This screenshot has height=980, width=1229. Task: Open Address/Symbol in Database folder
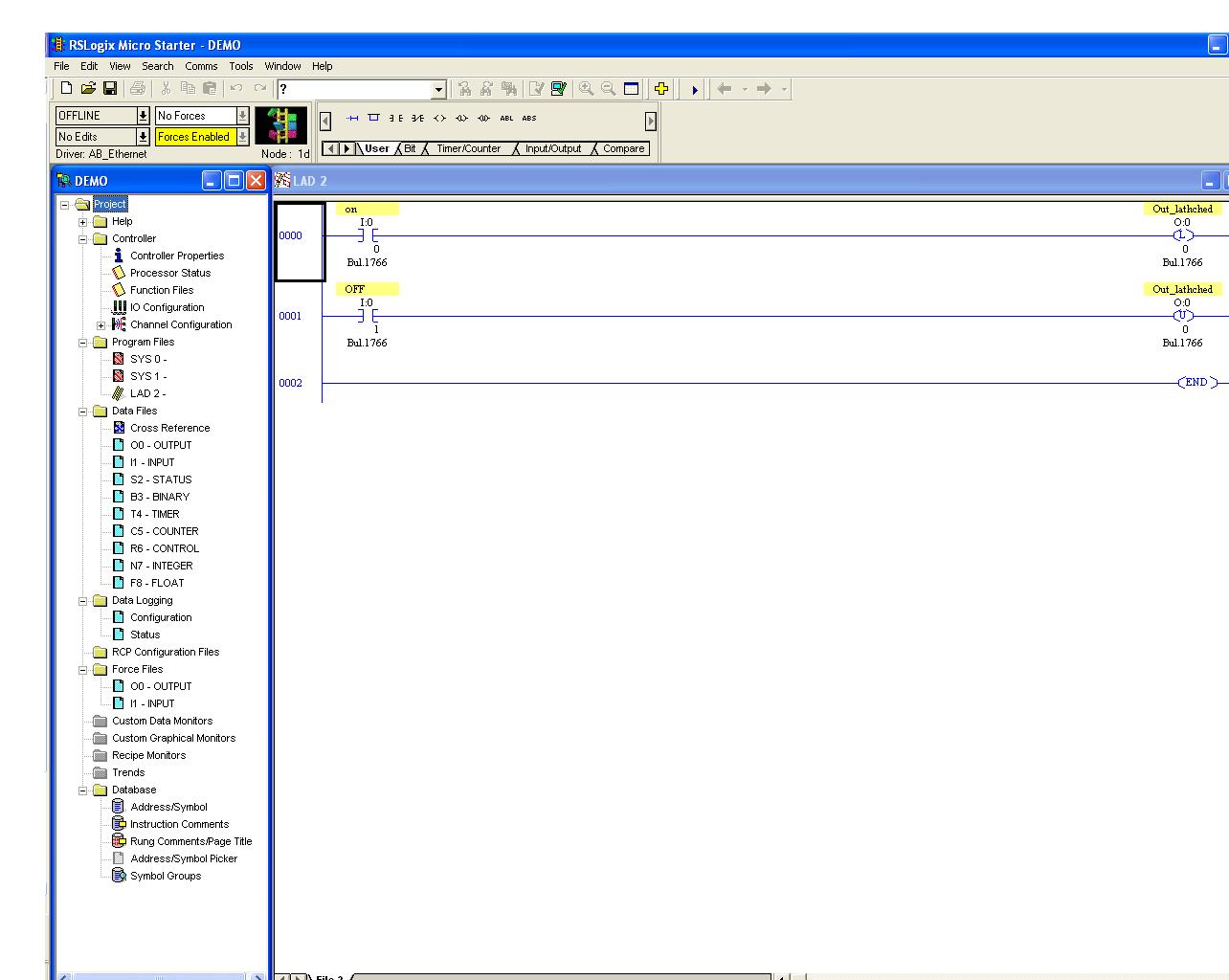(168, 807)
